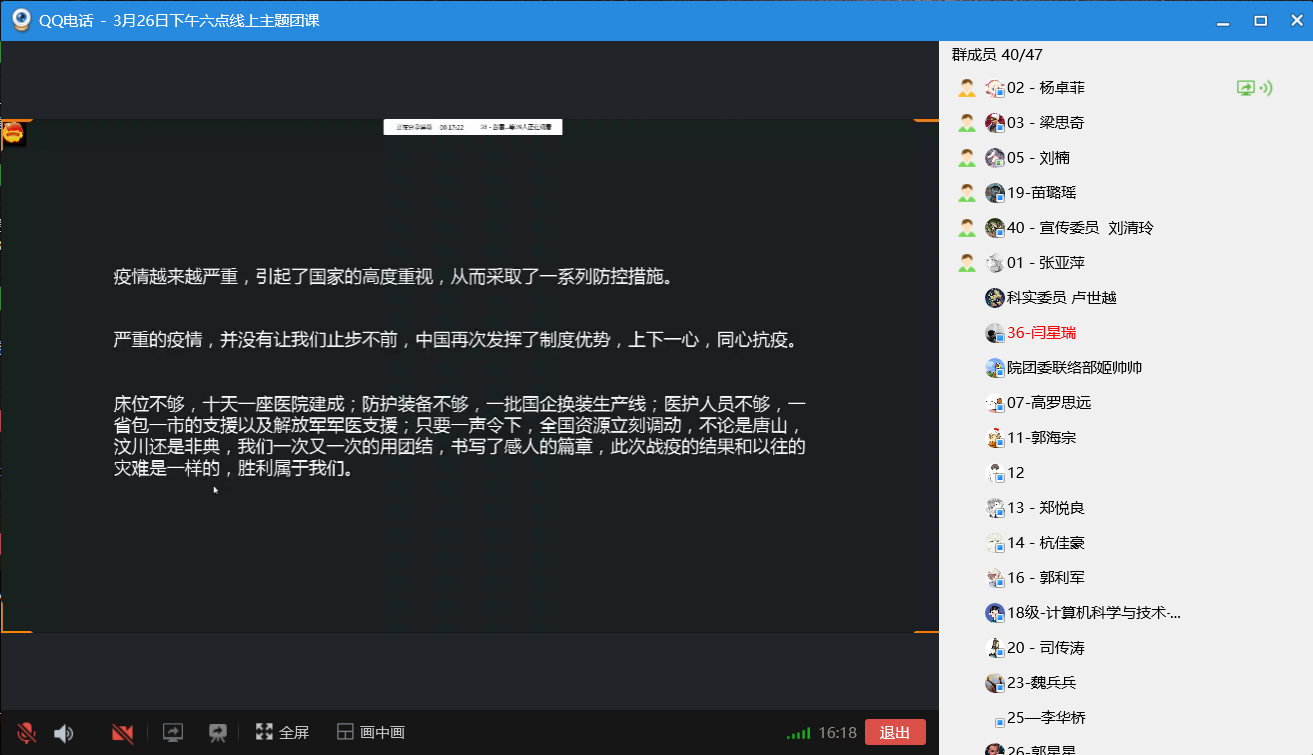Turn on the disabled camera
The image size is (1313, 755).
pyautogui.click(x=123, y=733)
